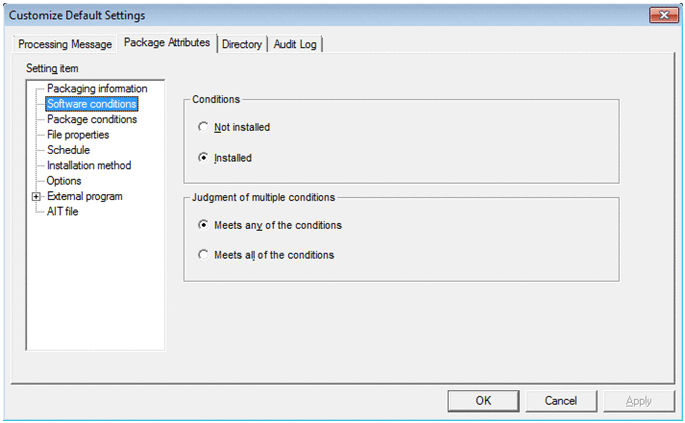685x423 pixels.
Task: Open the Audit Log tab
Action: tap(296, 44)
